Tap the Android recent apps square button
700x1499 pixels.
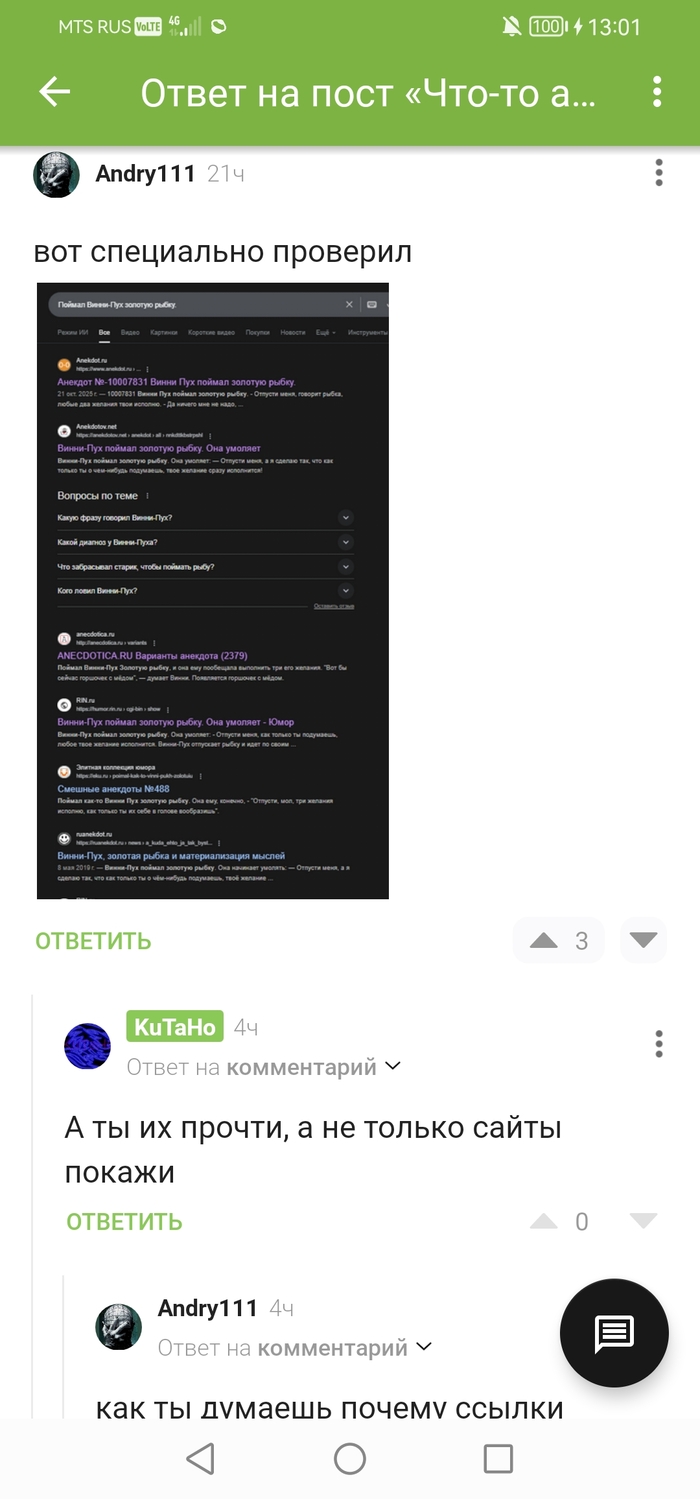click(498, 1459)
